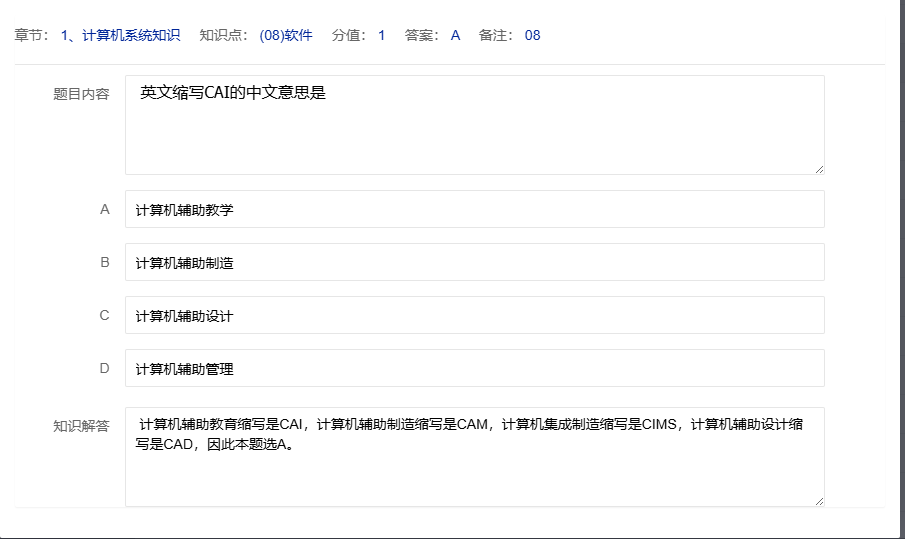Viewport: 905px width, 539px height.
Task: Select option D field 计算机辅助管理
Action: [x=474, y=368]
